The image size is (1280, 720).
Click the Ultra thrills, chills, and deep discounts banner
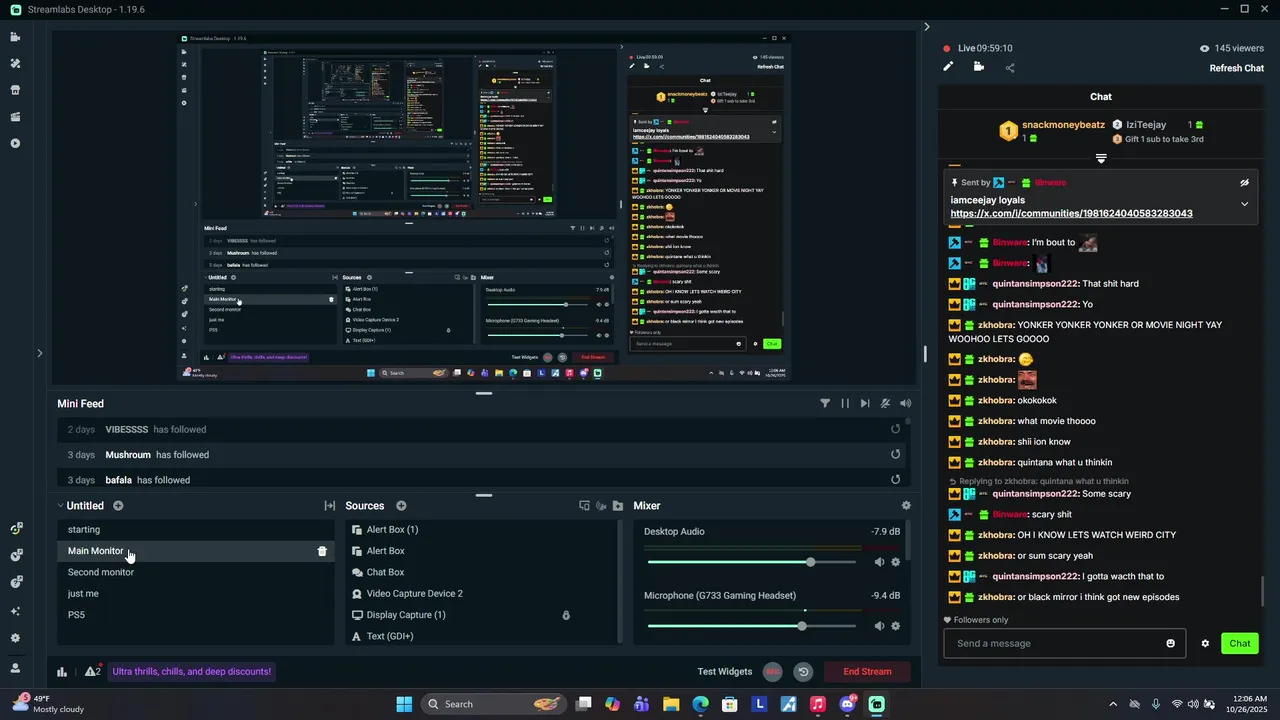pyautogui.click(x=192, y=672)
